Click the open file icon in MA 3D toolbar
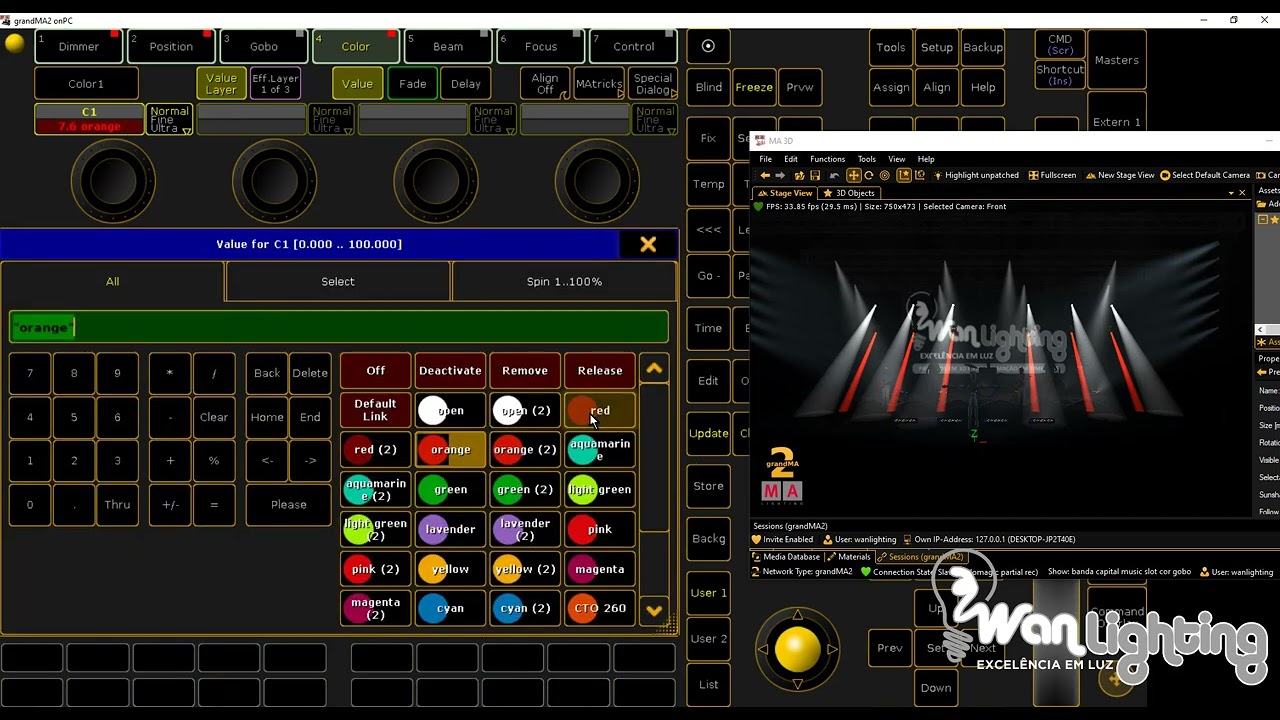Image resolution: width=1280 pixels, height=720 pixels. [798, 175]
